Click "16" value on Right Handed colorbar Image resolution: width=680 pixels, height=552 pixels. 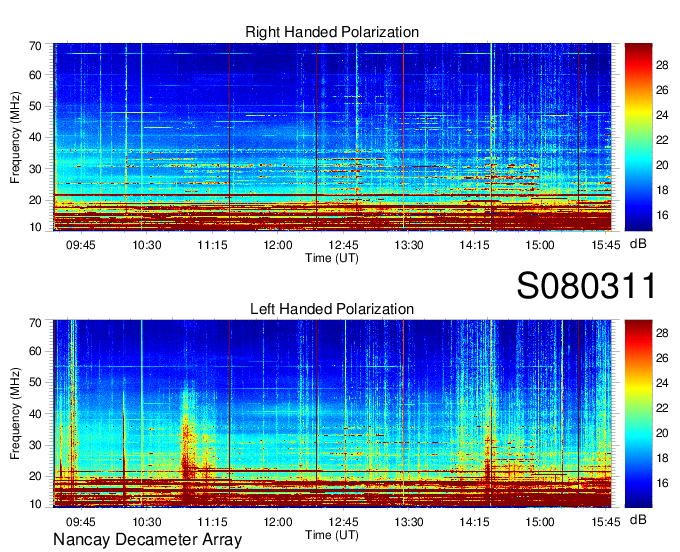click(662, 215)
